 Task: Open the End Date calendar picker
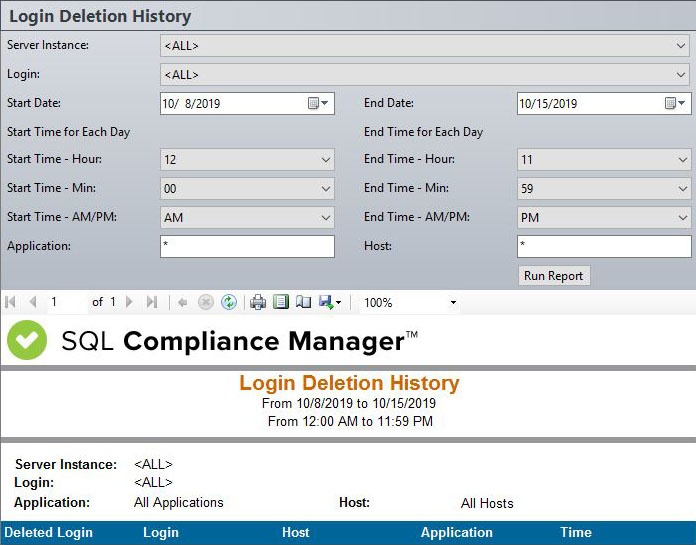675,103
